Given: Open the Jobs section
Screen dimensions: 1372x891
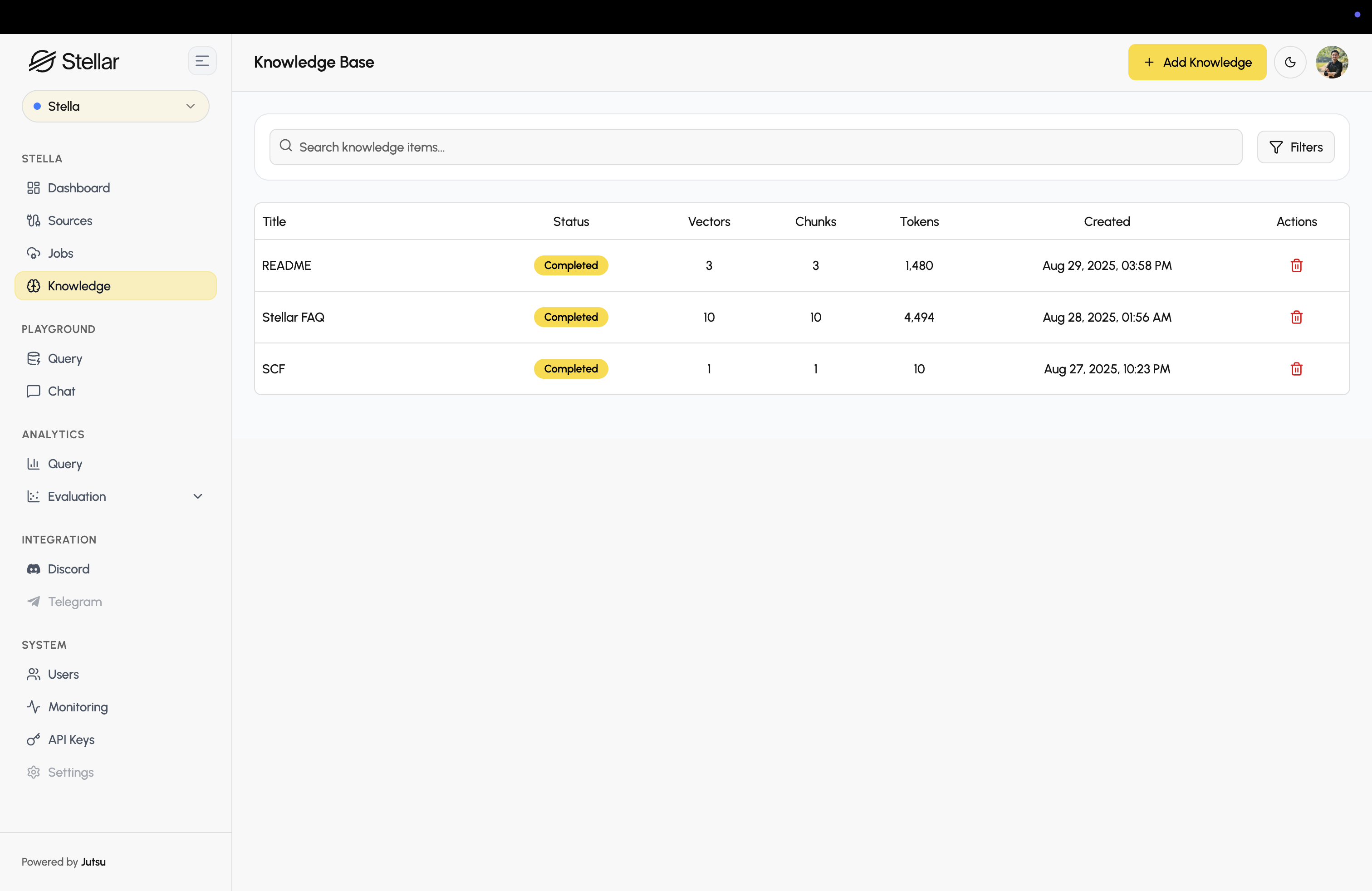Looking at the screenshot, I should 60,253.
